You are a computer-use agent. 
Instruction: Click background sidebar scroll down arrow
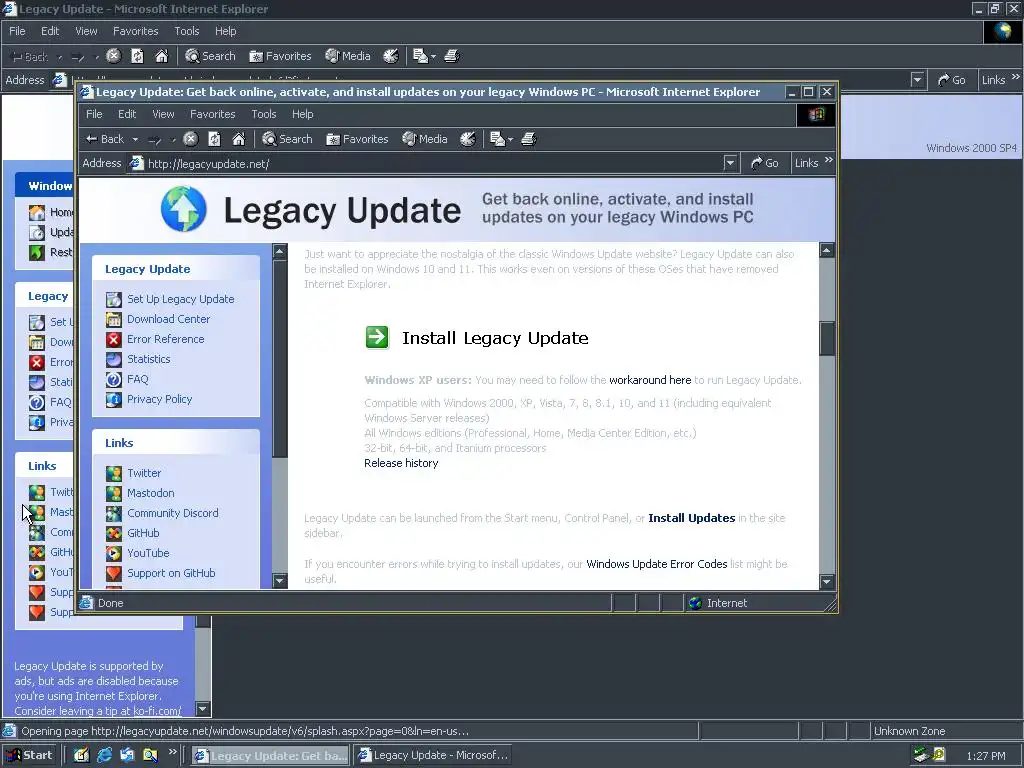(203, 709)
